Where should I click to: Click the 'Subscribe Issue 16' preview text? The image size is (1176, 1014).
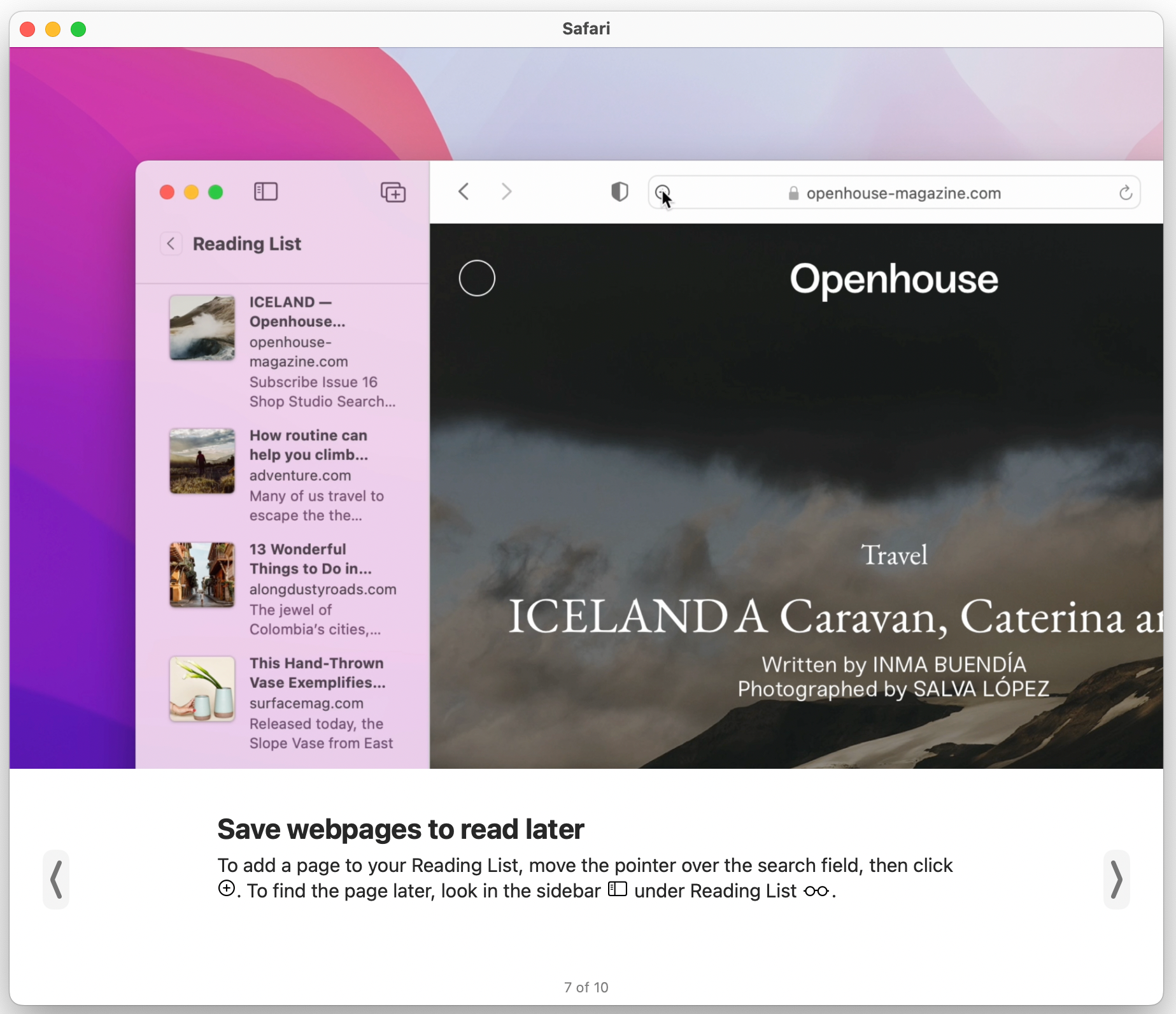(x=313, y=382)
